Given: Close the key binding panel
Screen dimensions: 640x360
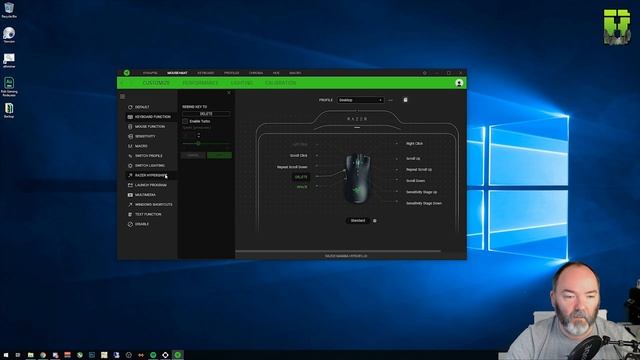Looking at the screenshot, I should click(229, 93).
